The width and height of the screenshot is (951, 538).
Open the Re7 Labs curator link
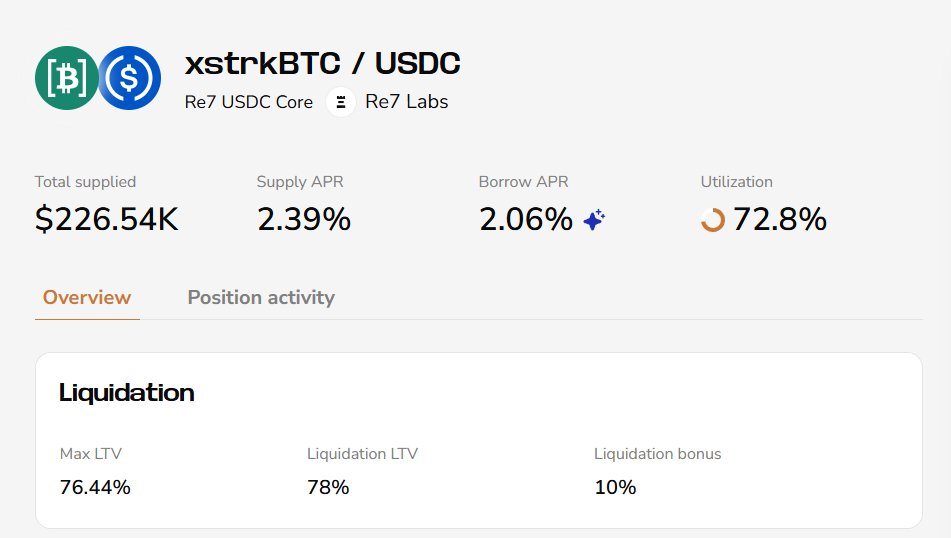(x=406, y=102)
